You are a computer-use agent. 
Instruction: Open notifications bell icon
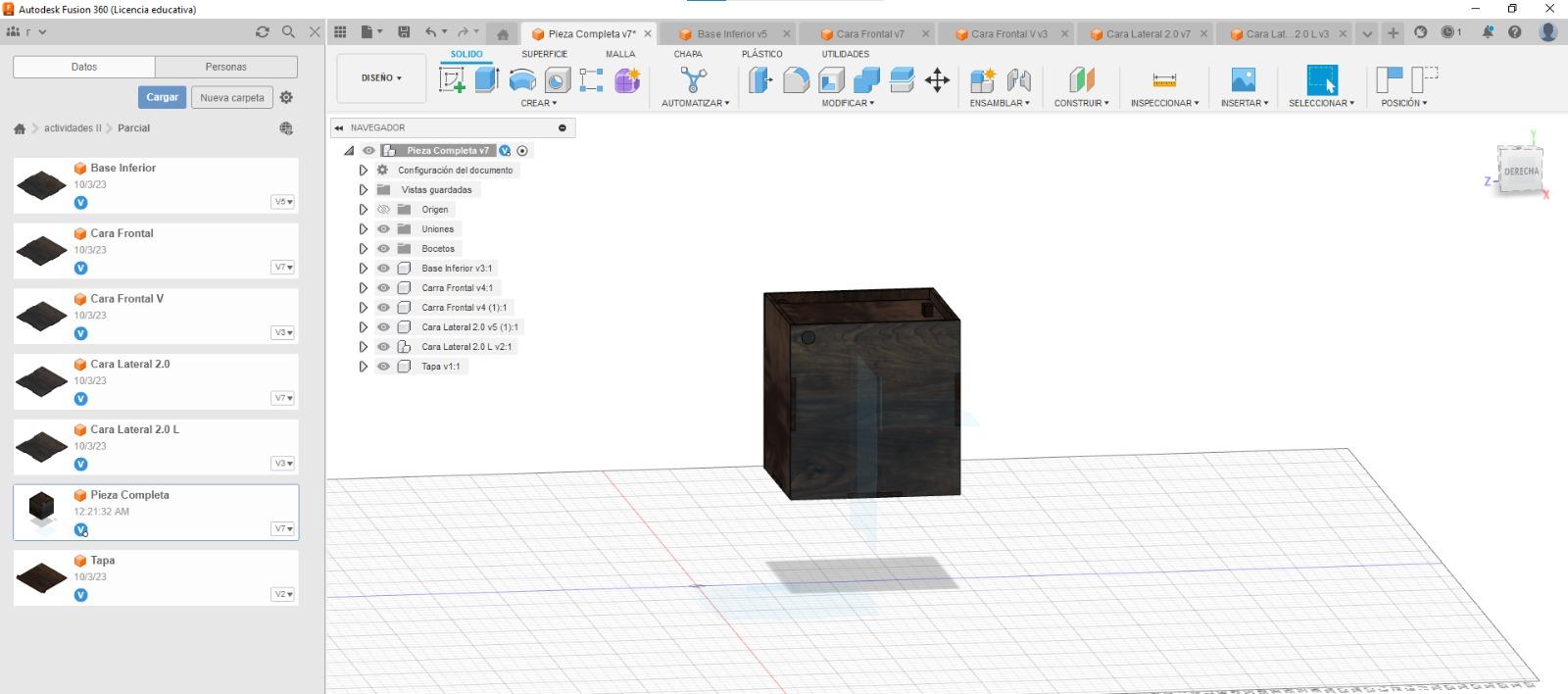pos(1487,32)
